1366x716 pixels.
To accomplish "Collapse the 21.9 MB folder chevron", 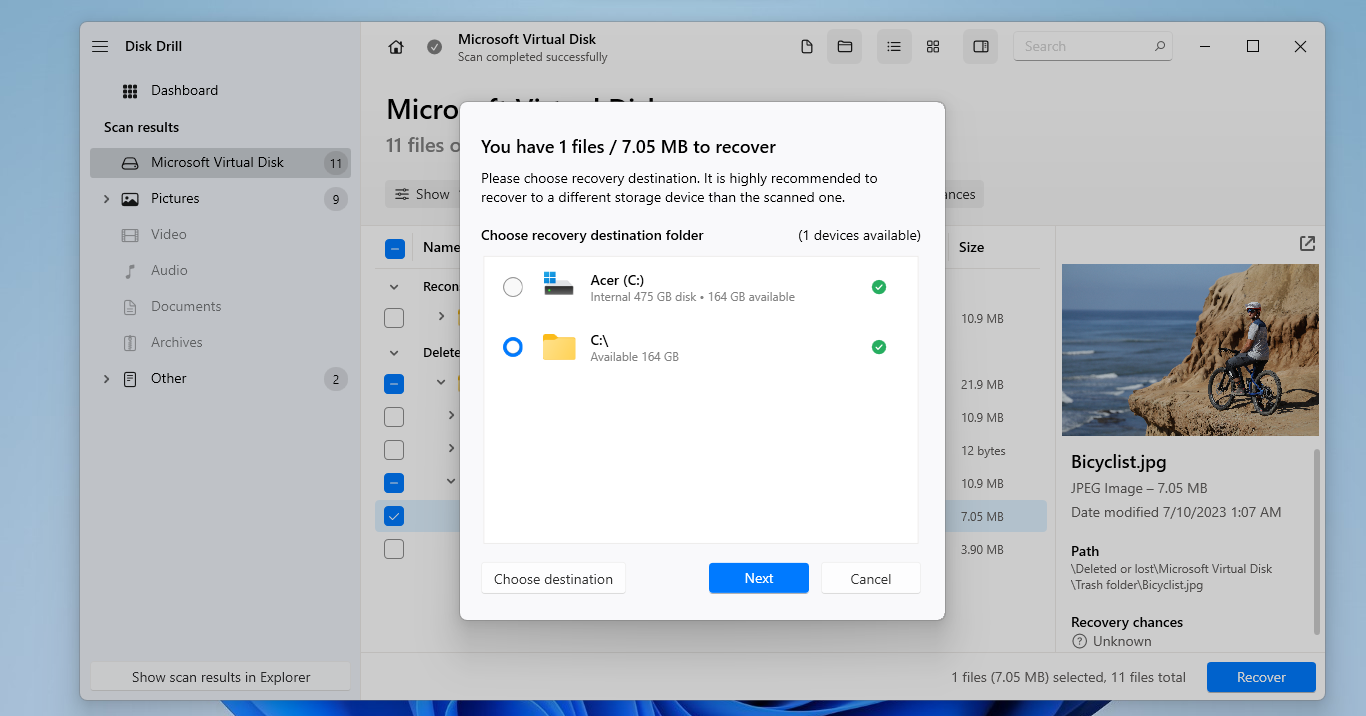I will point(441,382).
